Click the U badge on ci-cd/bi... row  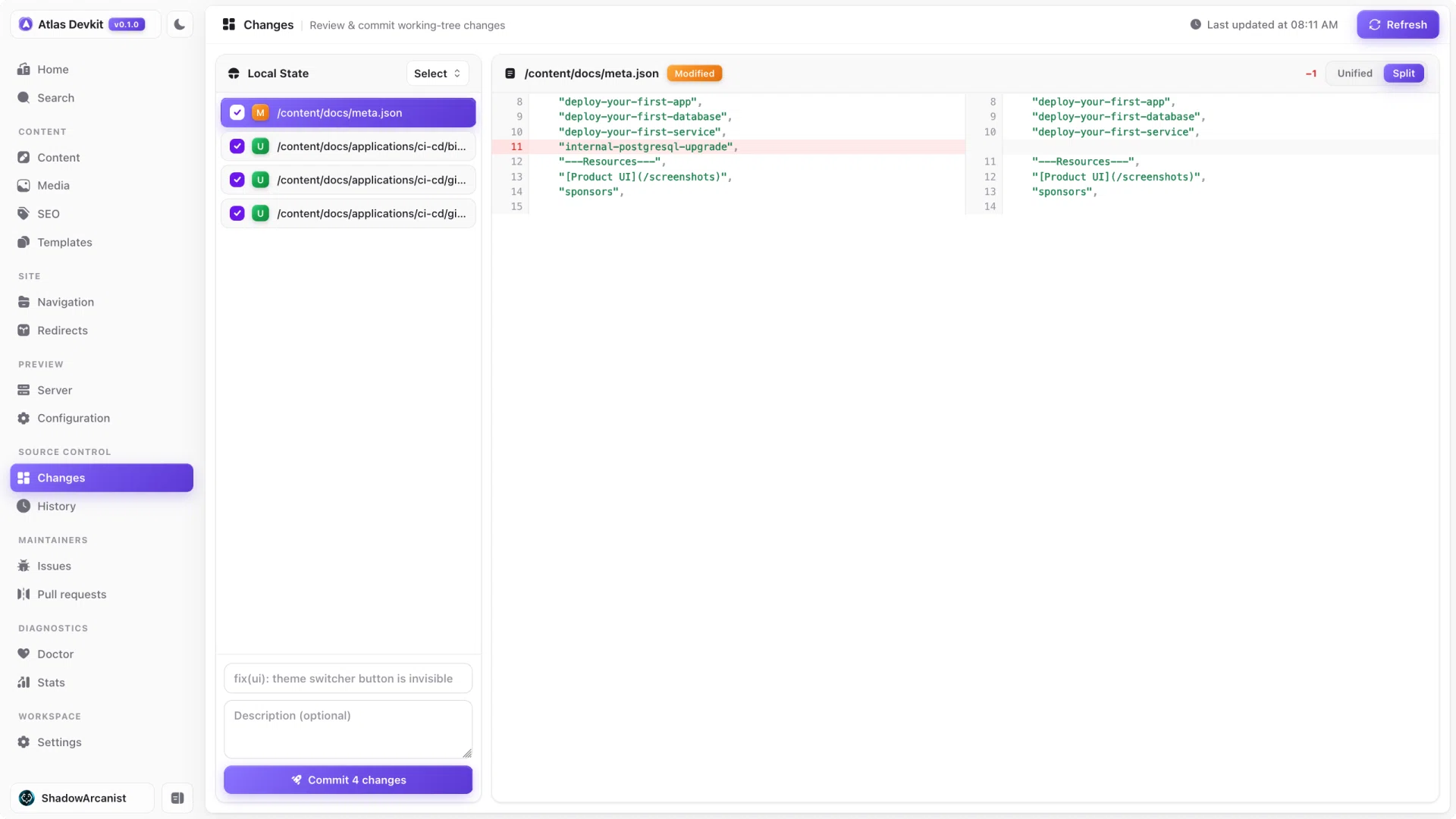pyautogui.click(x=260, y=146)
